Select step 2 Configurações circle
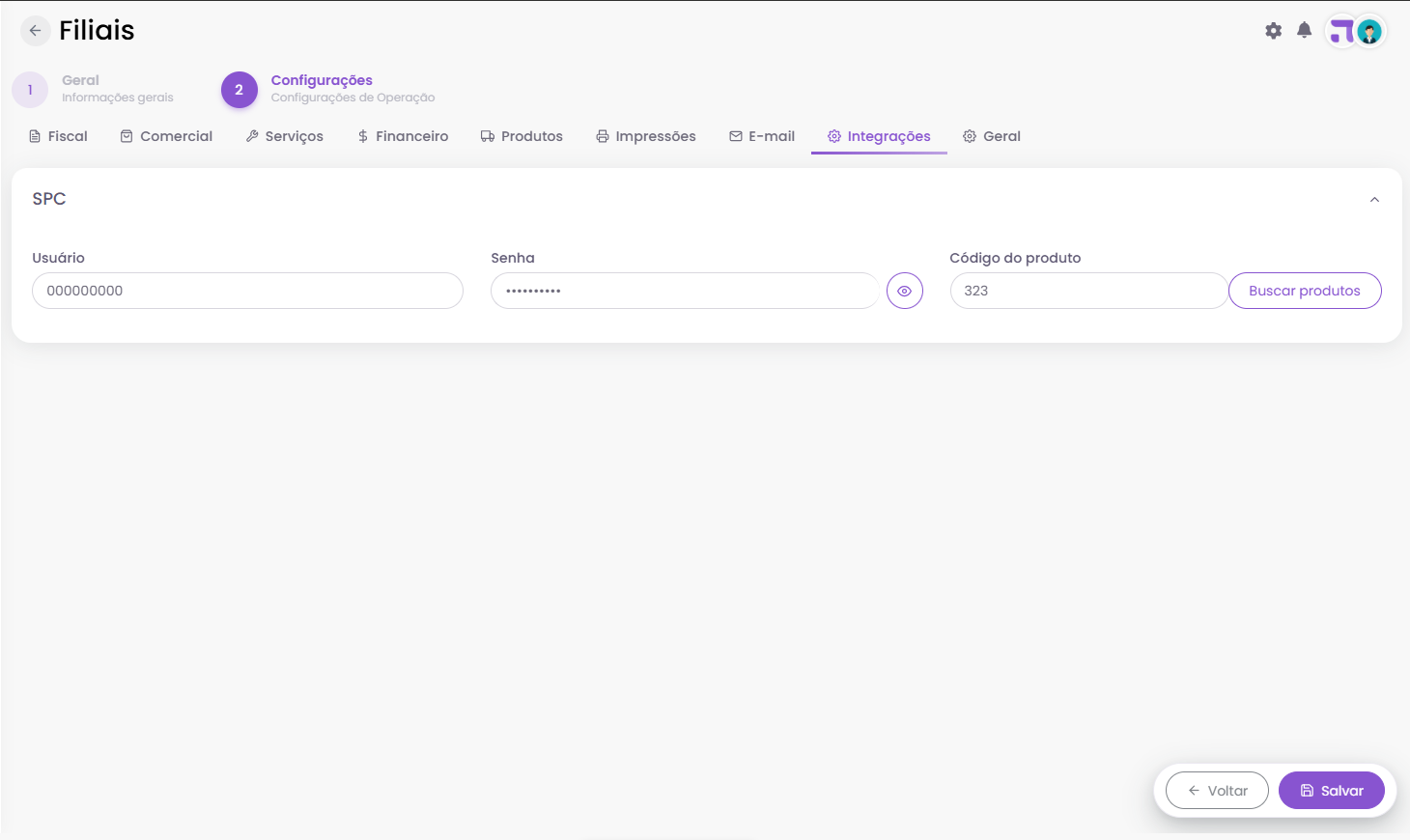 point(240,90)
